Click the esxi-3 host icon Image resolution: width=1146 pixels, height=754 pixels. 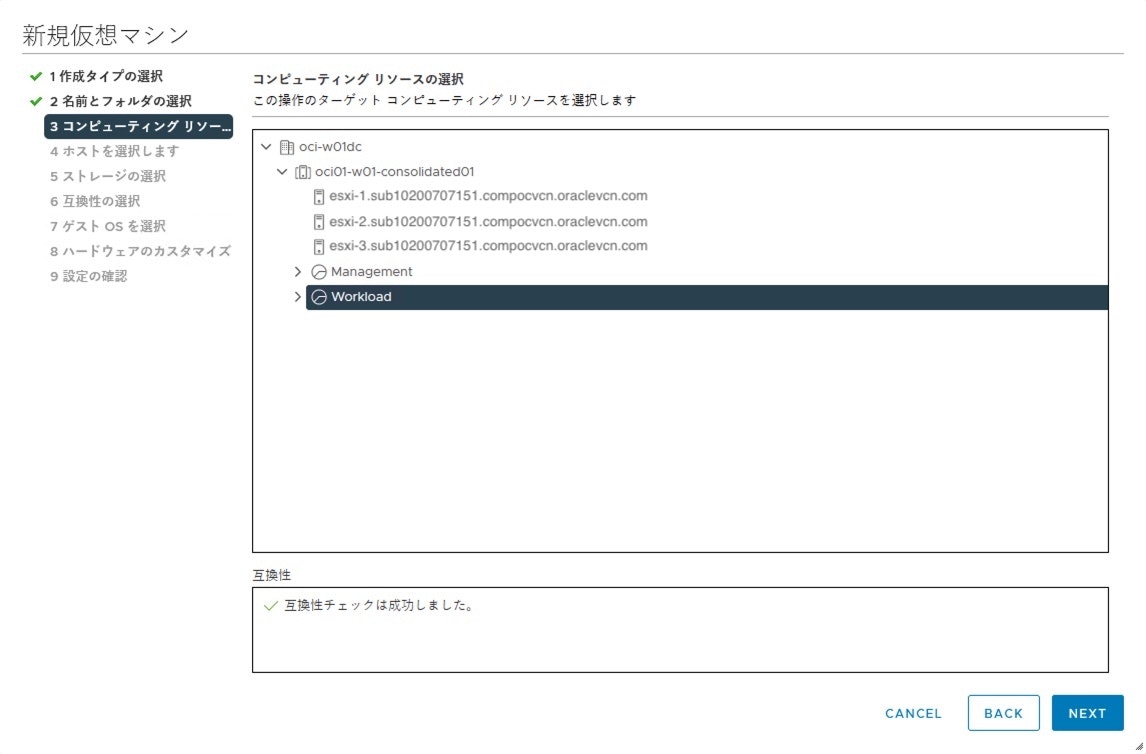tap(319, 246)
